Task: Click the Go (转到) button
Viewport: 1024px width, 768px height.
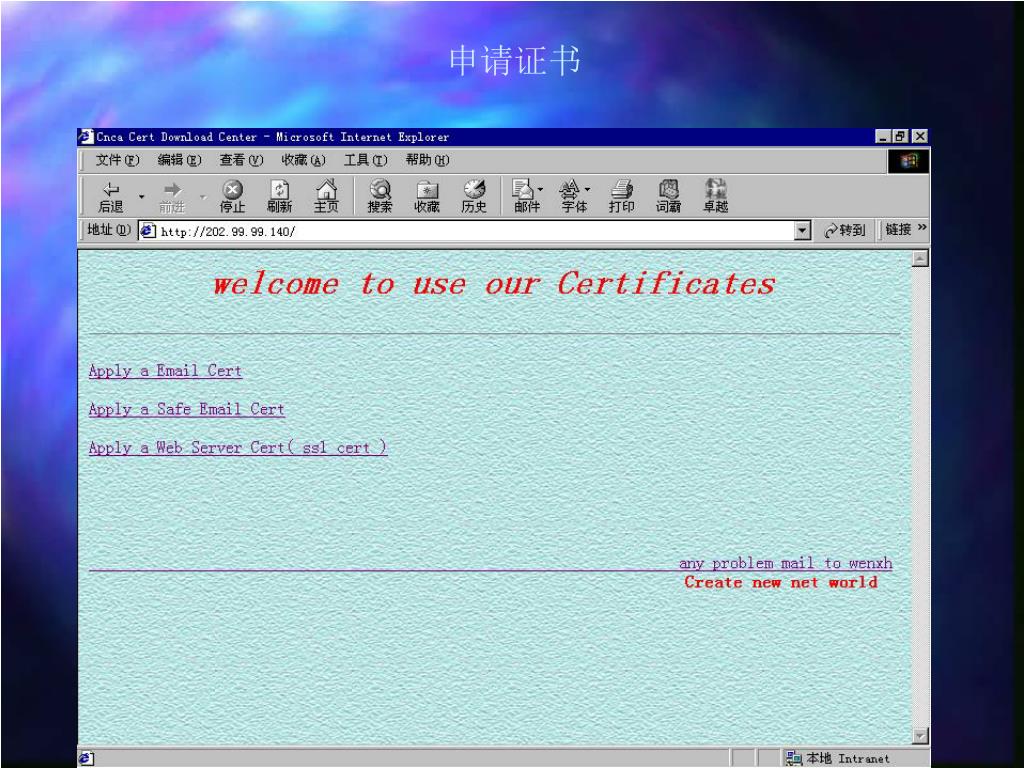Action: [844, 231]
